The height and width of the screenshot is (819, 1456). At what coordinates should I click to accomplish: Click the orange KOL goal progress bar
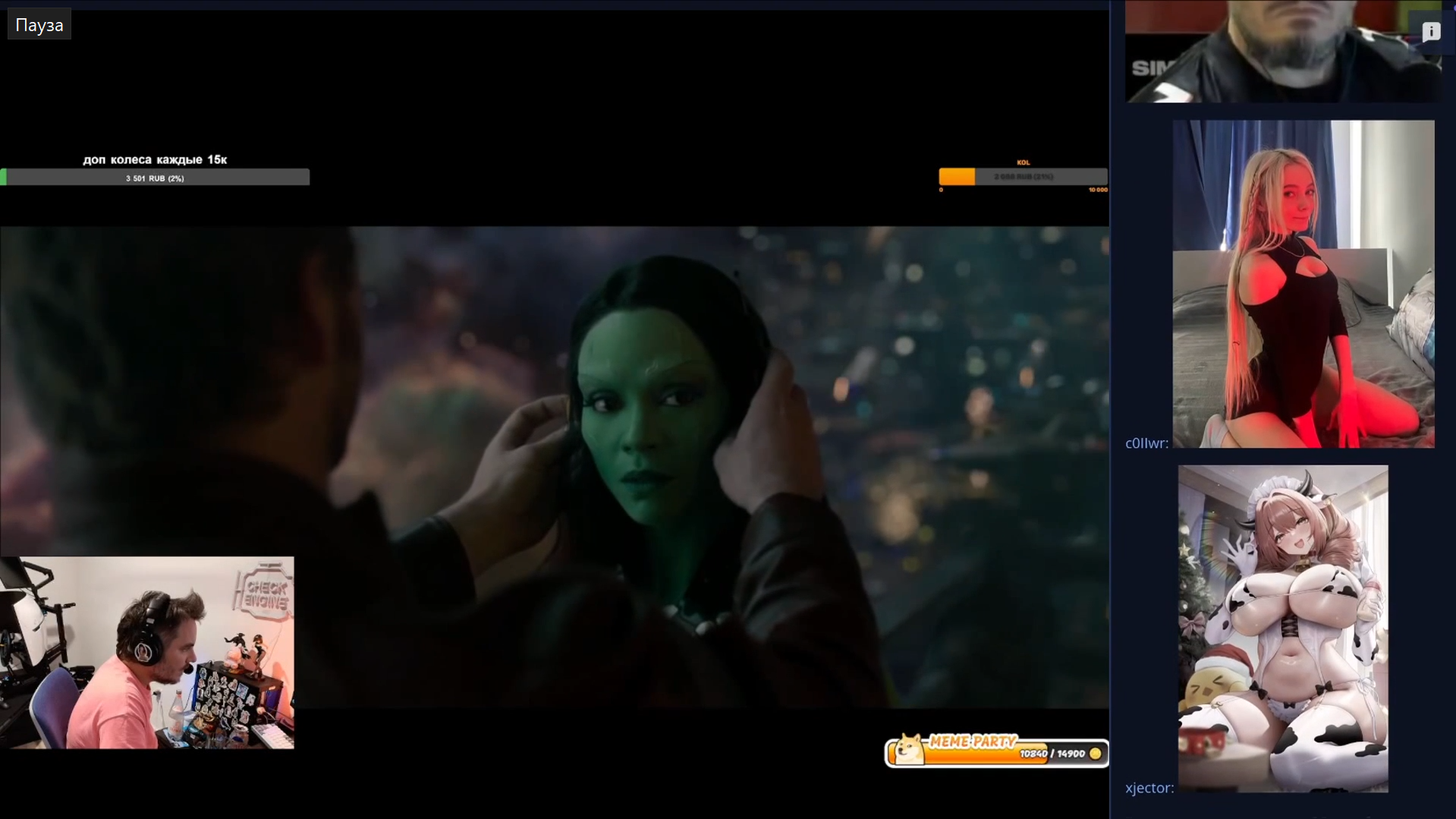(1023, 177)
